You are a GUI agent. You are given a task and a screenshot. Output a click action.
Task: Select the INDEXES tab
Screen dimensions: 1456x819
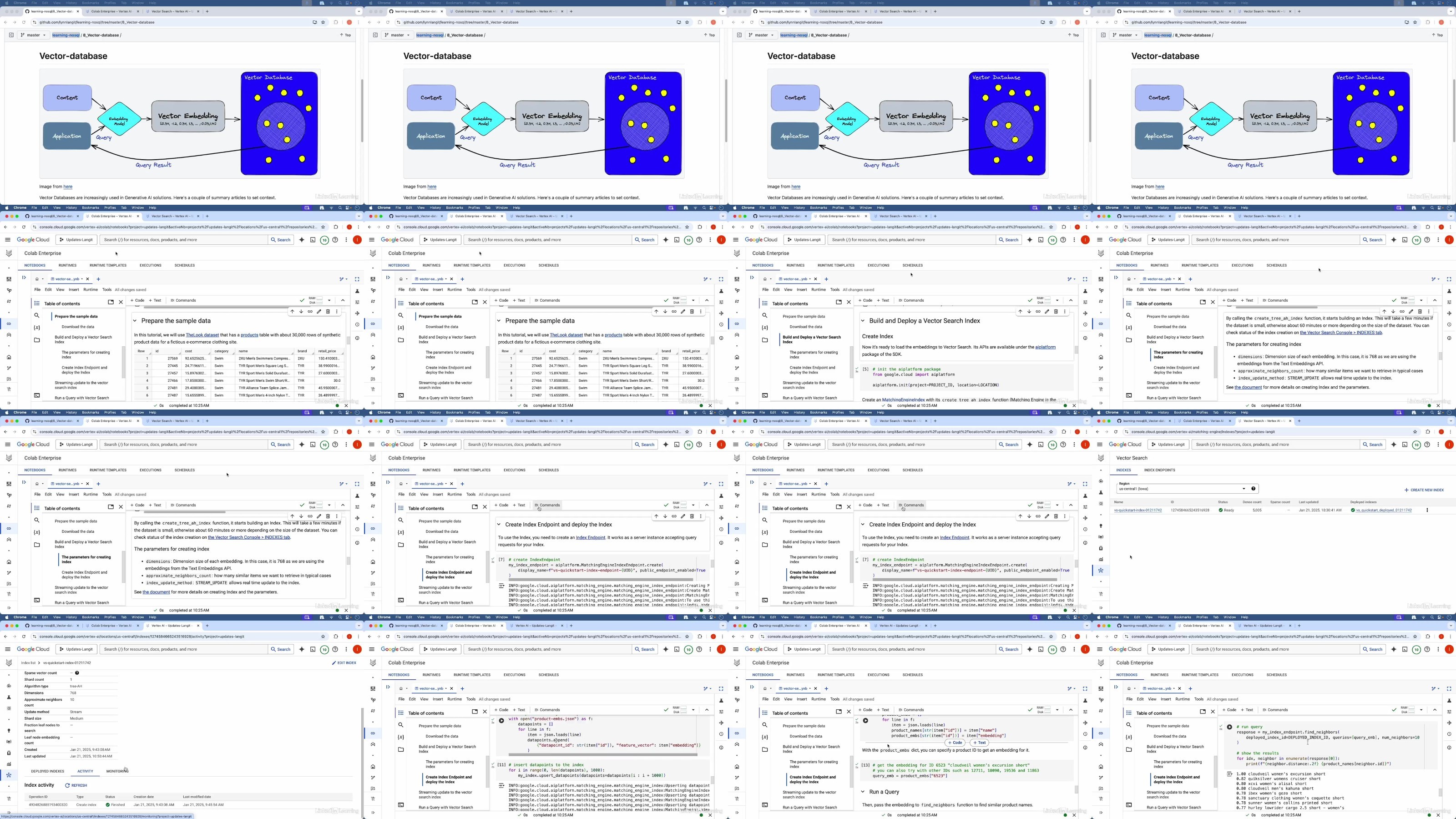pyautogui.click(x=1124, y=470)
